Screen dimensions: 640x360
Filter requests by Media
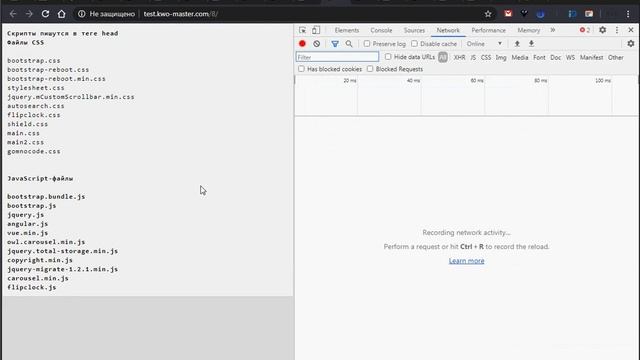coord(520,58)
